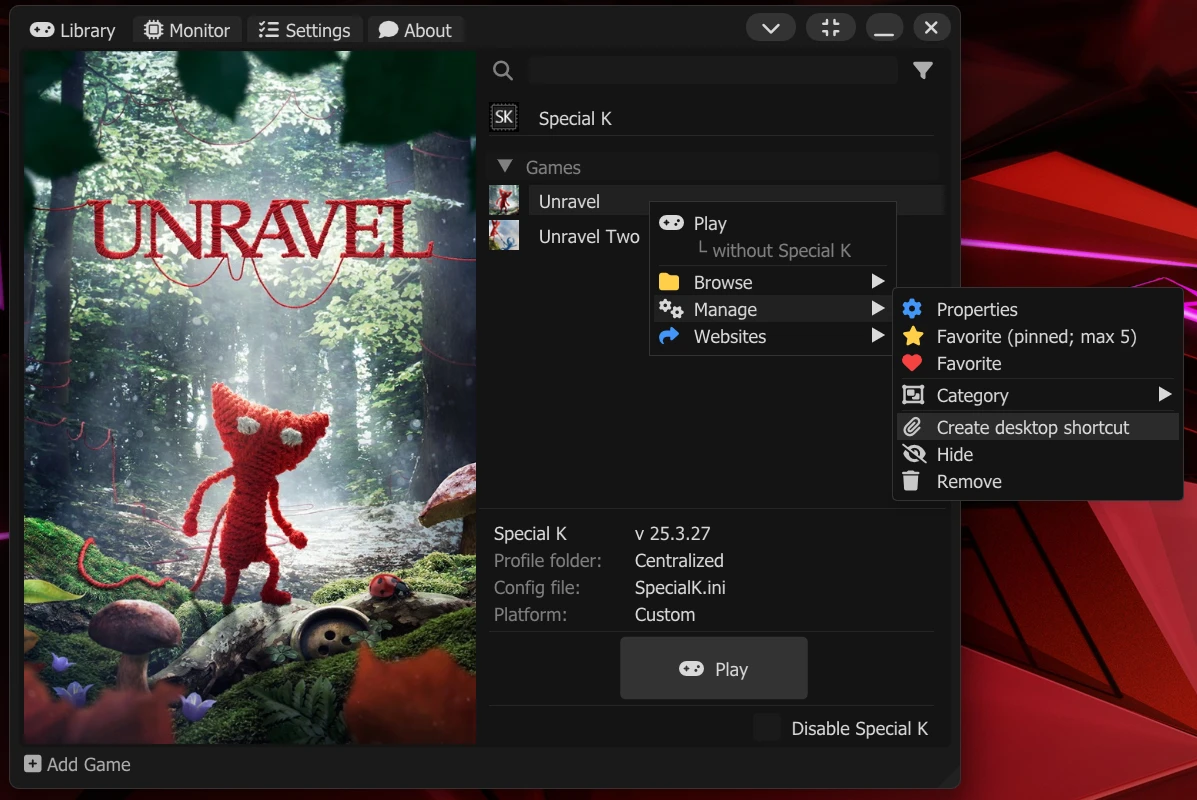Screen dimensions: 1197x800
Task: Open the Library tab
Action: (72, 30)
